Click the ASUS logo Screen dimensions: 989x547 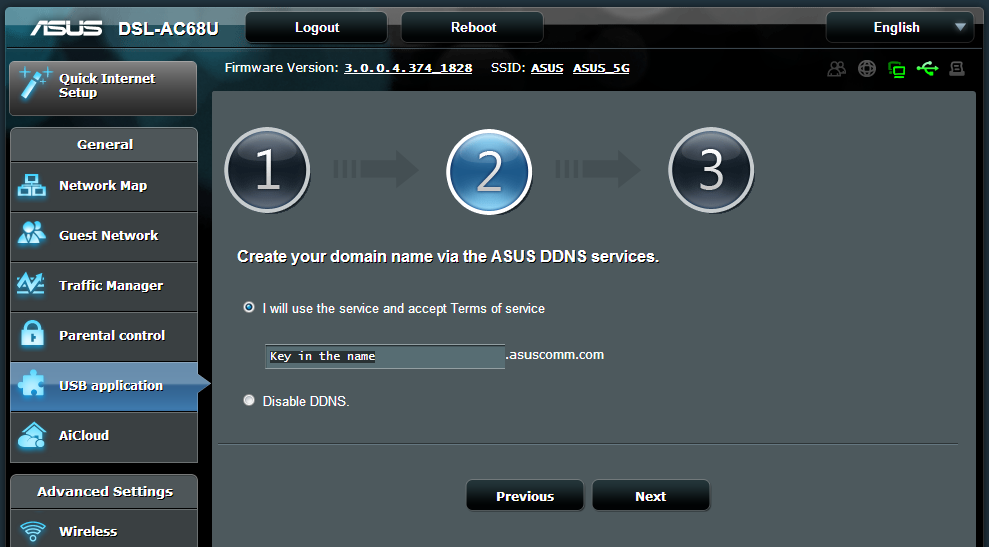tap(66, 28)
